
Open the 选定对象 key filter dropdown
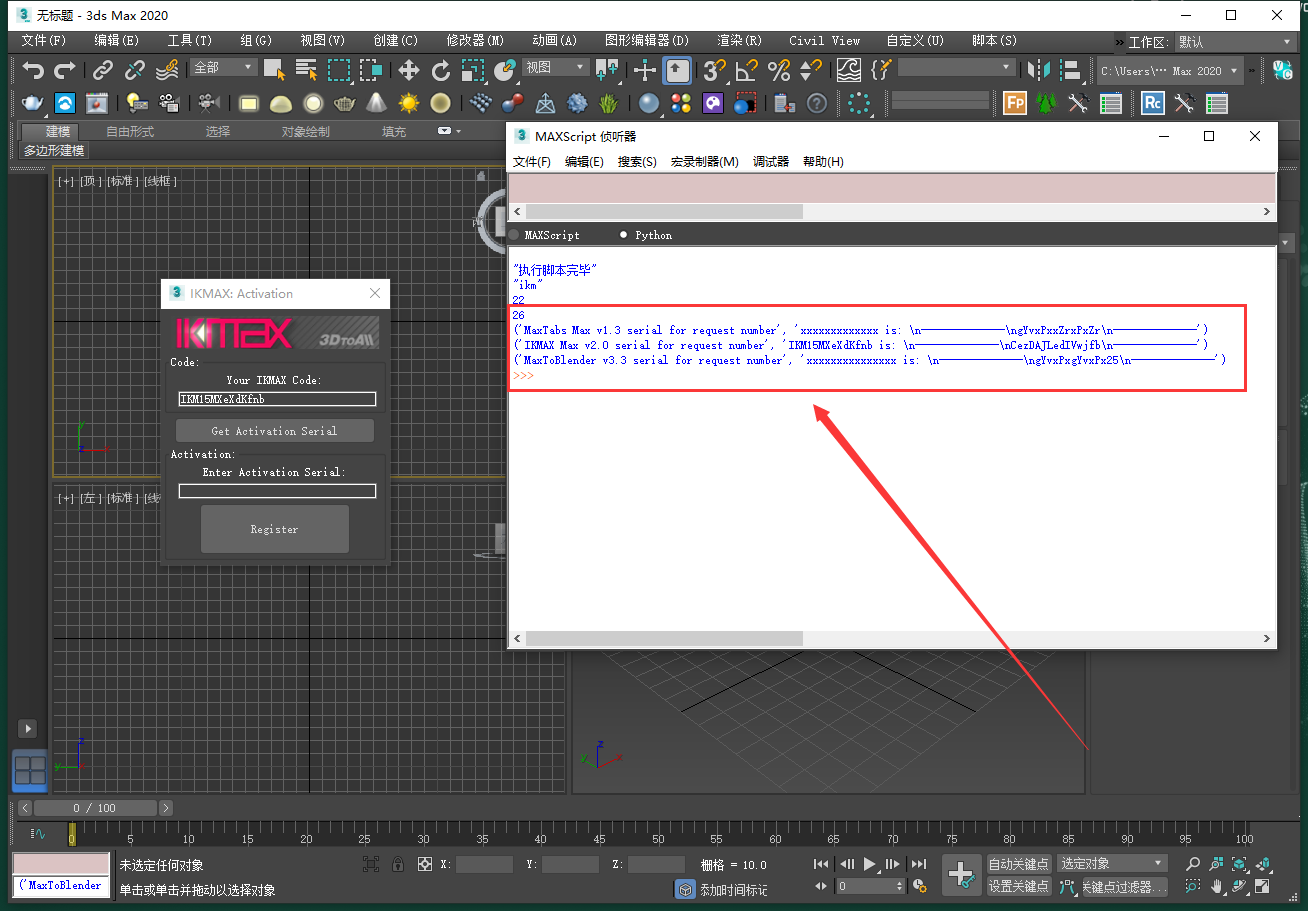pos(1112,864)
